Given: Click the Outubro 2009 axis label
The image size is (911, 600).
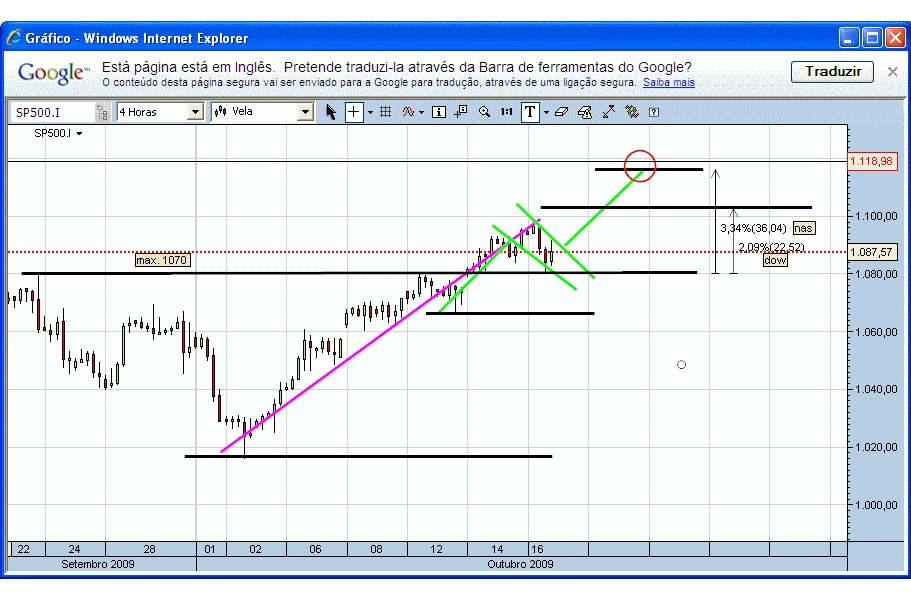Looking at the screenshot, I should pos(520,564).
